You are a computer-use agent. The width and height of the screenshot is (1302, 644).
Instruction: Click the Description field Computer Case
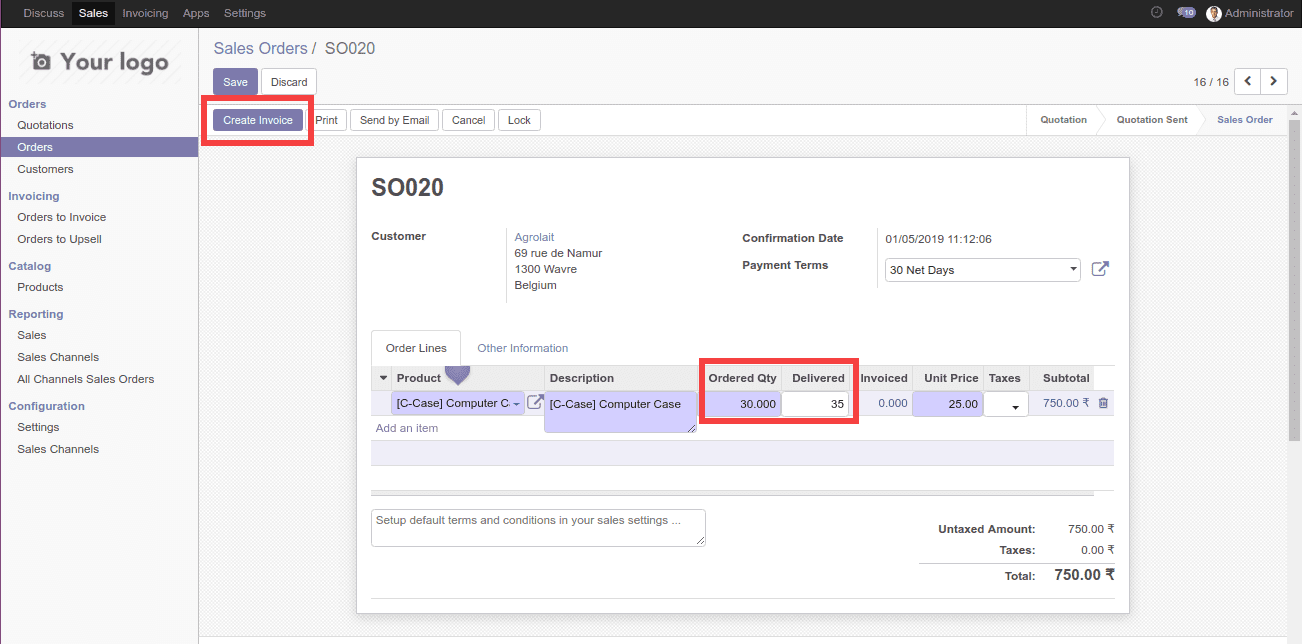coord(621,411)
